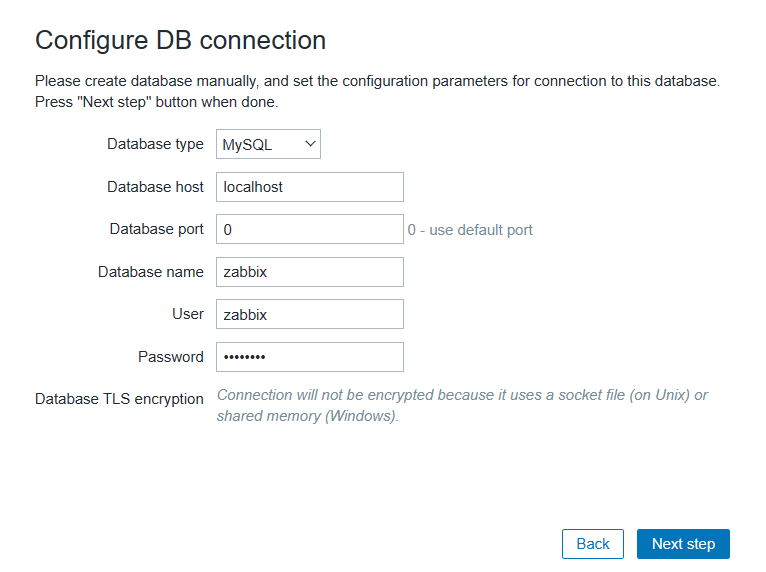Select the Database name text field
Viewport: 766px width, 572px height.
tap(309, 272)
